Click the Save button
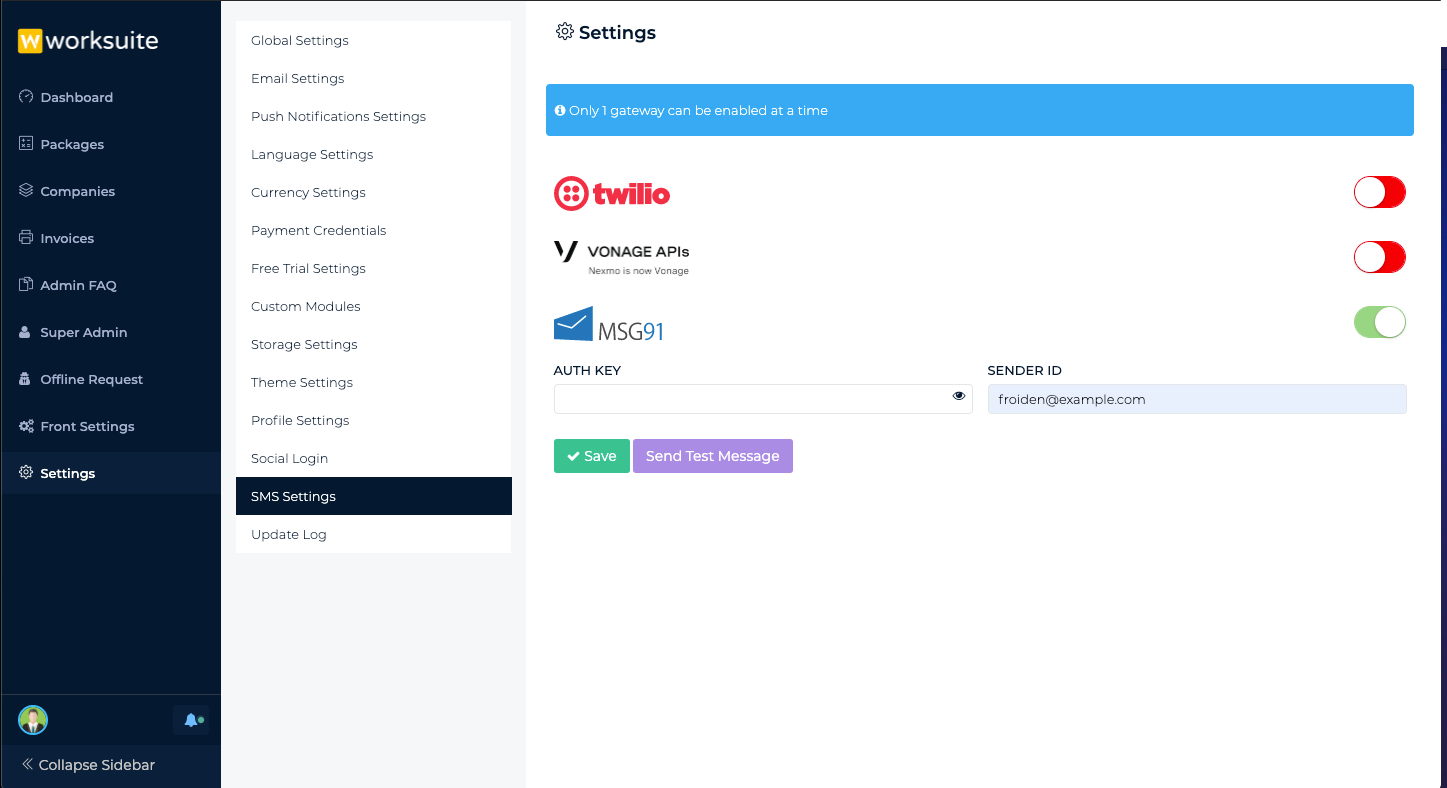The height and width of the screenshot is (788, 1447). pyautogui.click(x=592, y=456)
